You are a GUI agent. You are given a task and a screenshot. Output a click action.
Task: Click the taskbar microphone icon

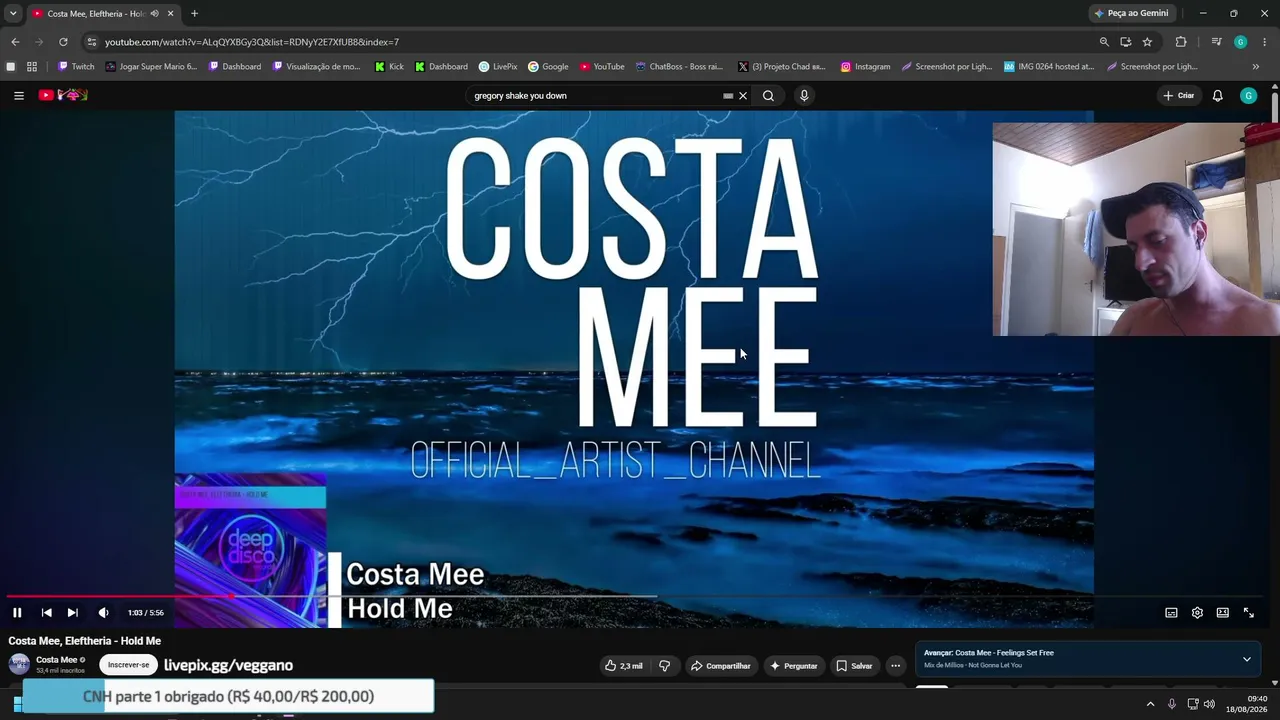pos(1172,704)
